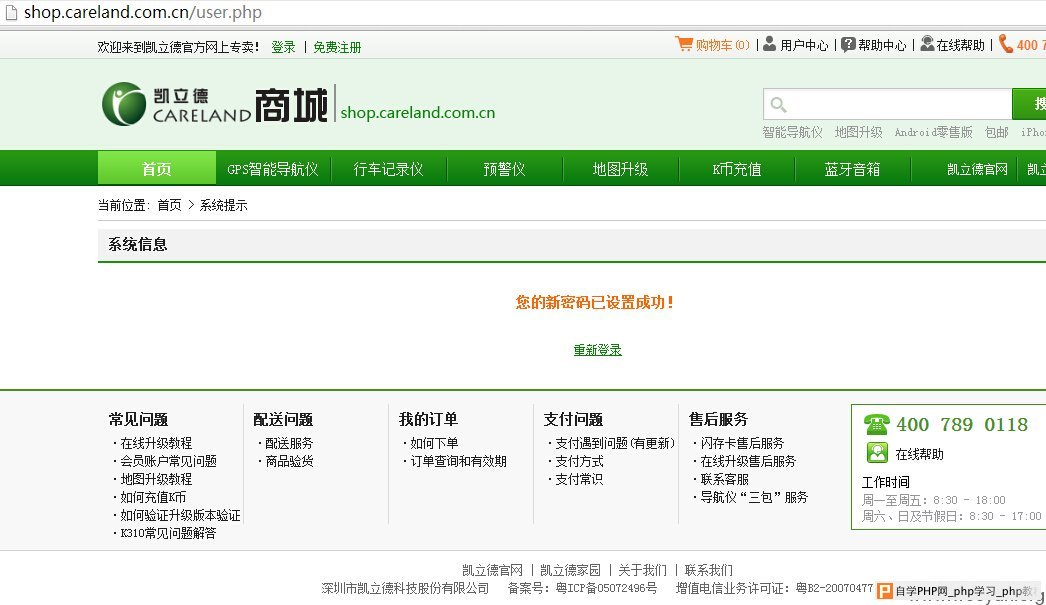Click the green telephone icon beside 400 789 0118
This screenshot has height=605, width=1046.
point(877,424)
